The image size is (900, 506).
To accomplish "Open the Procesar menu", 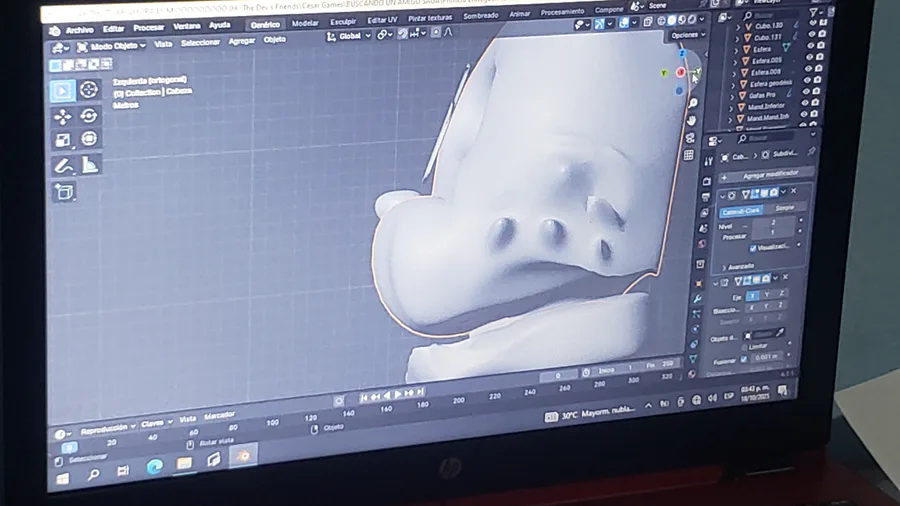I will (148, 28).
